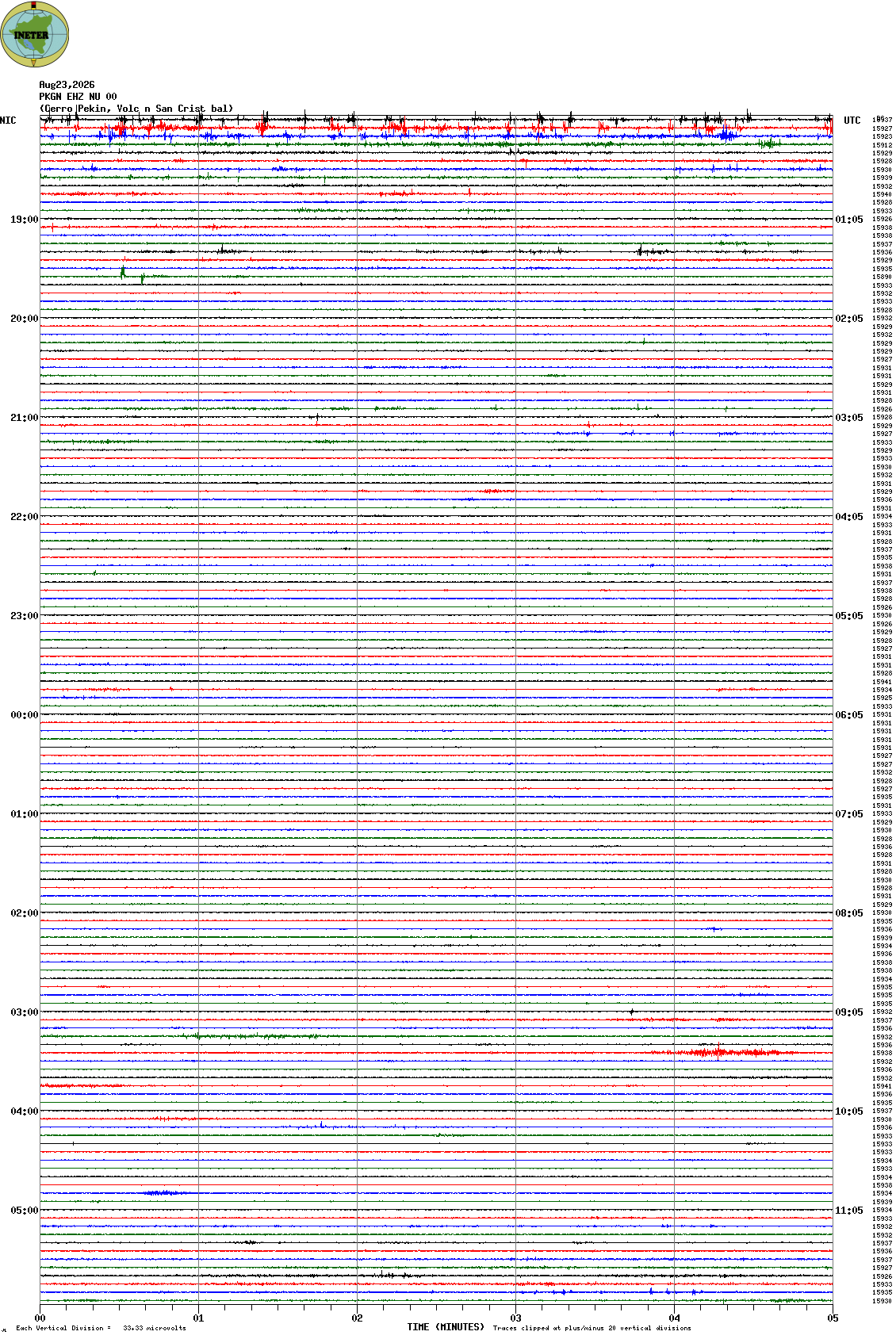This screenshot has height=1339, width=896.
Task: Click the 10:05 UTC time label
Action: (849, 1111)
